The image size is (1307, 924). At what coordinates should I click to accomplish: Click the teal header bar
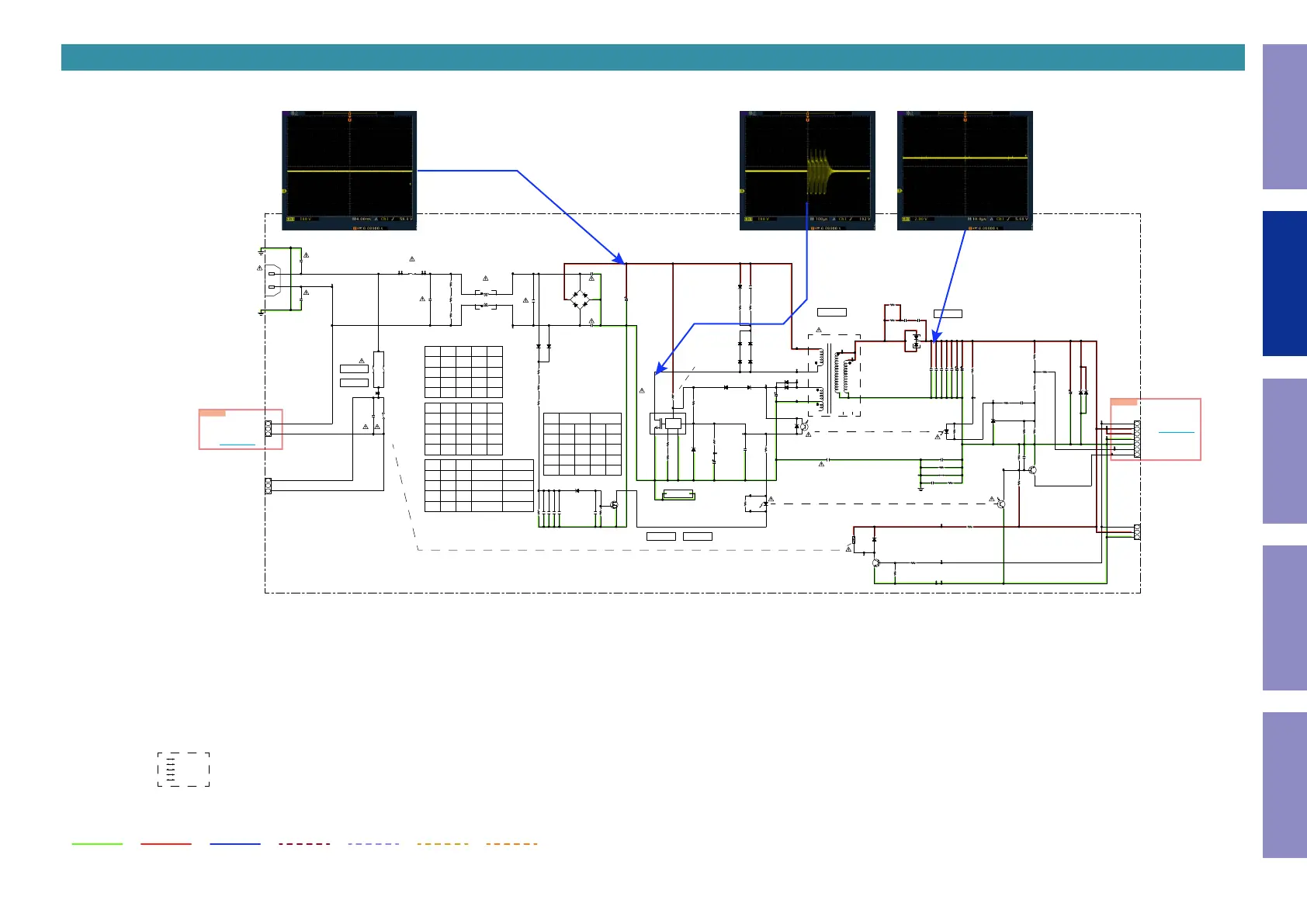pyautogui.click(x=652, y=57)
